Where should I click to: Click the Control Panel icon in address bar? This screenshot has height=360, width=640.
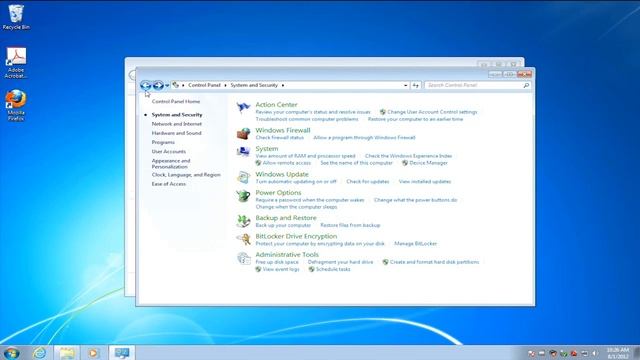[x=176, y=85]
